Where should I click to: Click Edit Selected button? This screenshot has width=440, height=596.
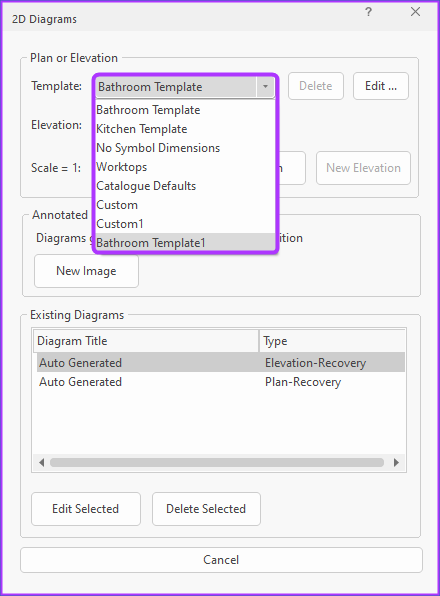86,509
